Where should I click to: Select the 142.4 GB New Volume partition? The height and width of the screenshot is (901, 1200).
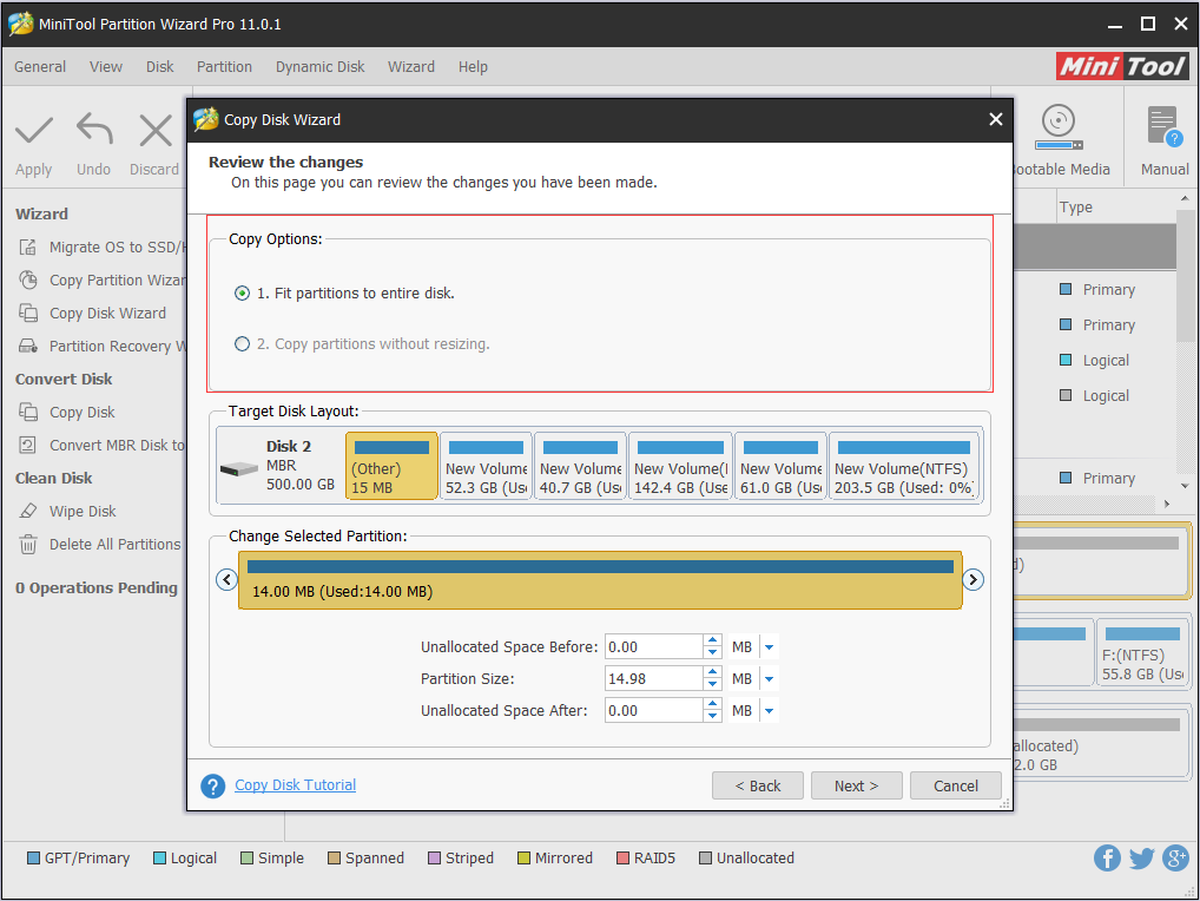tap(681, 466)
